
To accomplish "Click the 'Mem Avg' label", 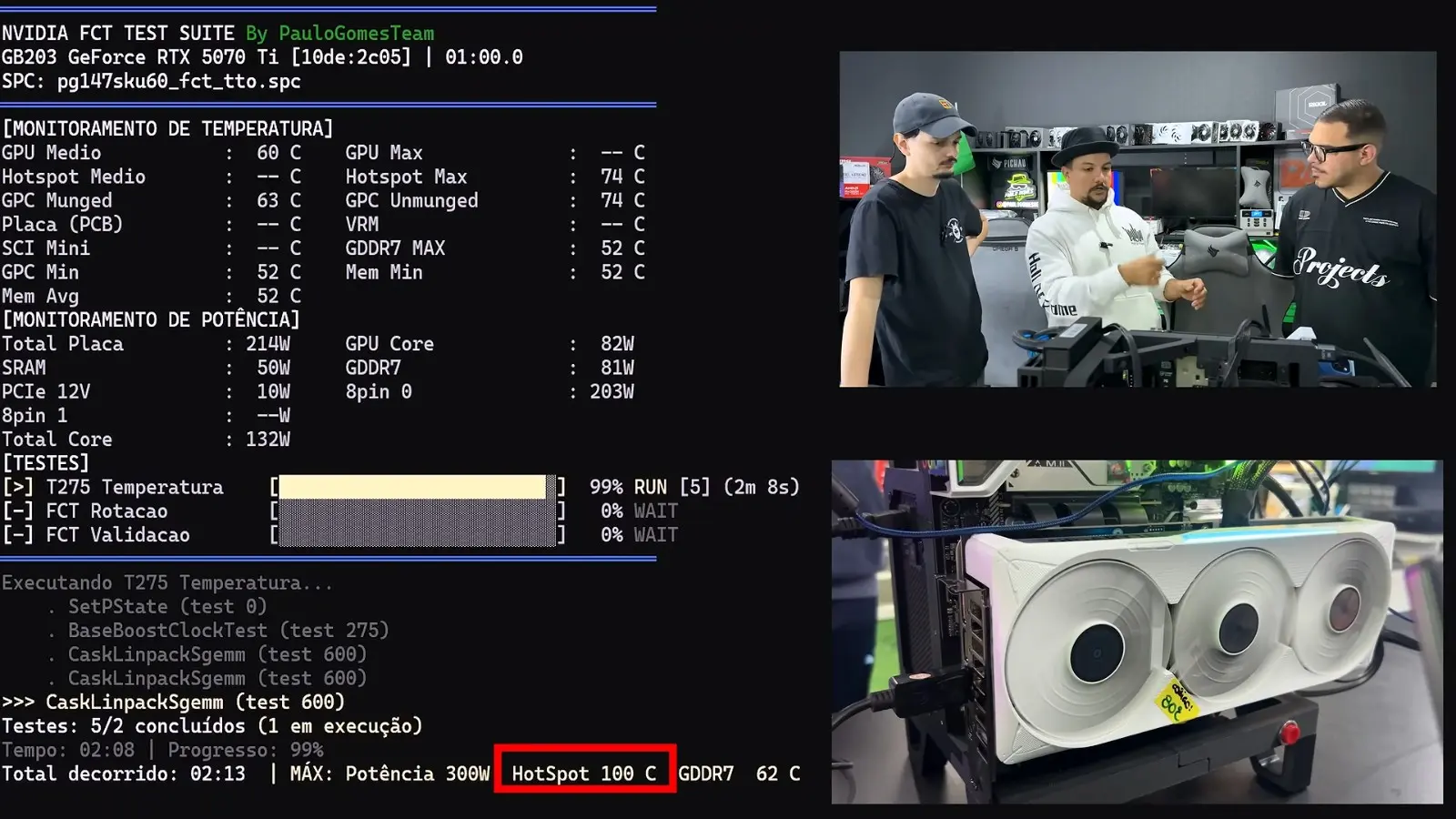I will pos(40,296).
